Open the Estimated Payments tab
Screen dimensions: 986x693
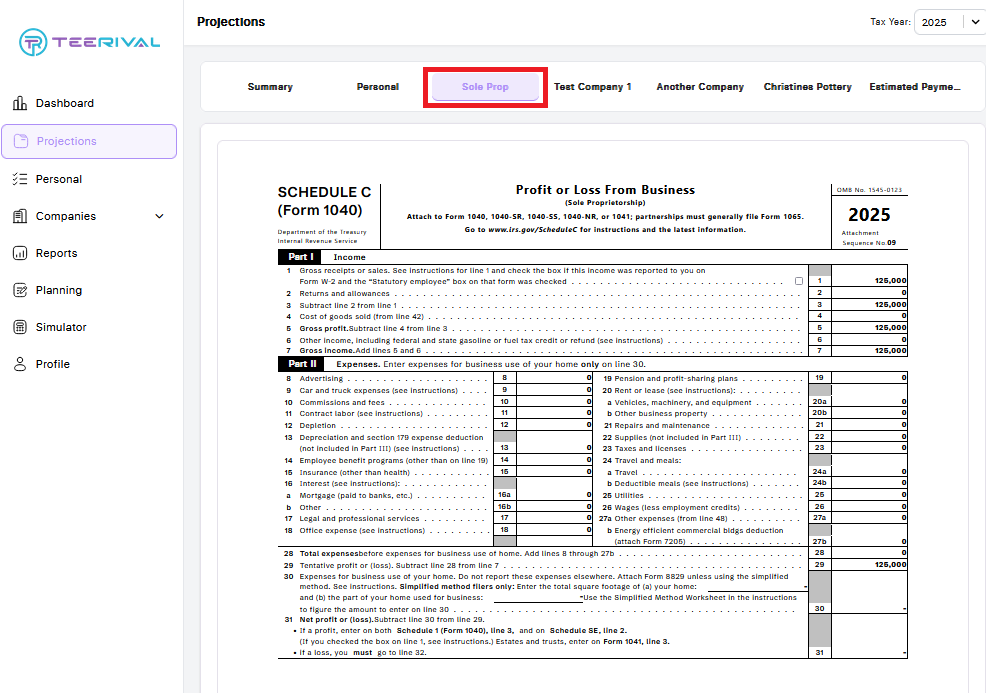[x=915, y=87]
